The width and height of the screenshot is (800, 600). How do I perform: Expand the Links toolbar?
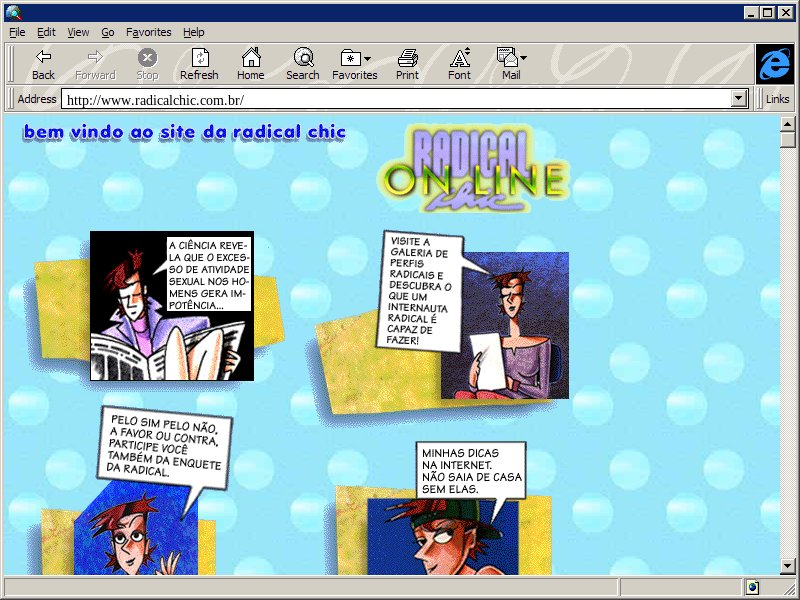[x=777, y=99]
